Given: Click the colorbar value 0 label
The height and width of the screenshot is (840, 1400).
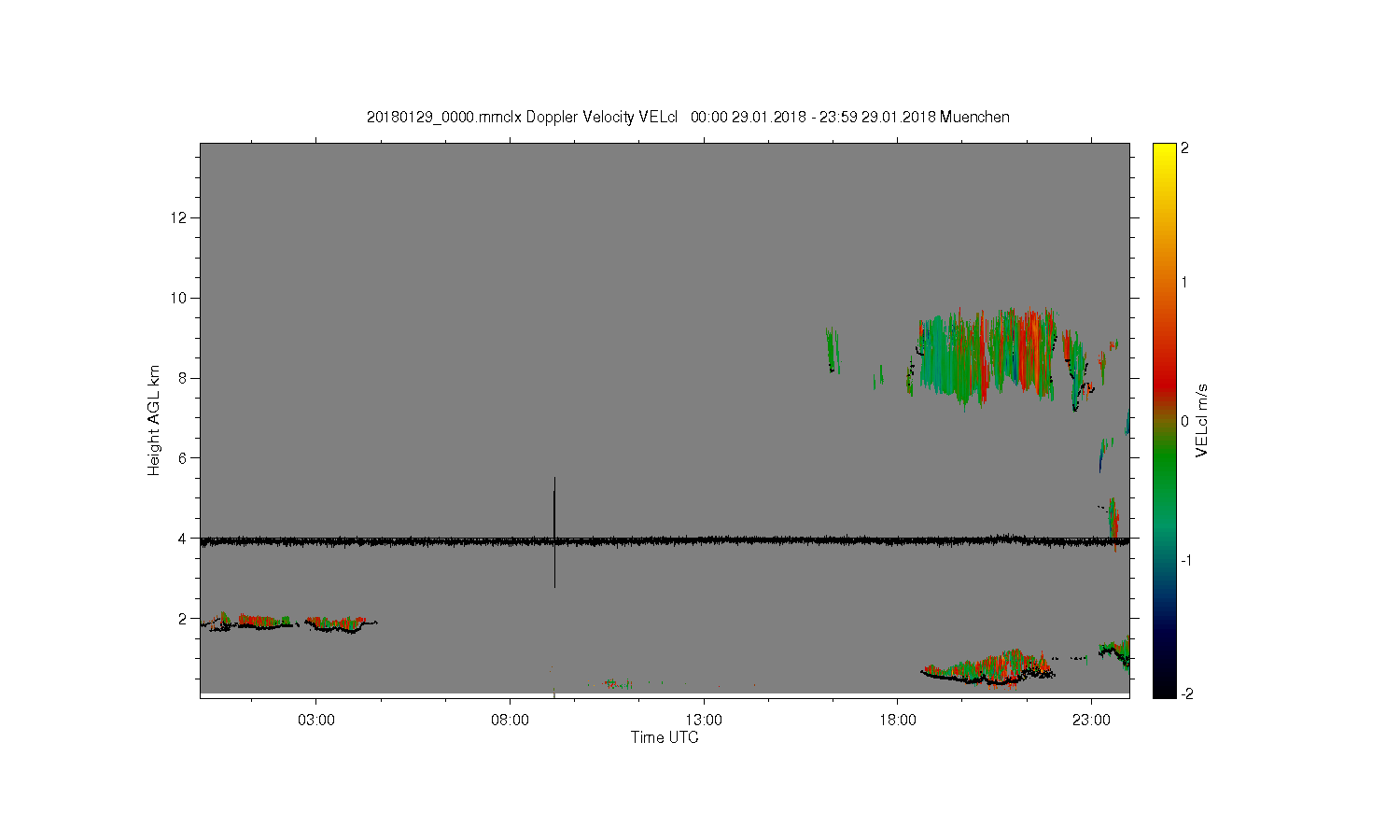Looking at the screenshot, I should 1185,421.
